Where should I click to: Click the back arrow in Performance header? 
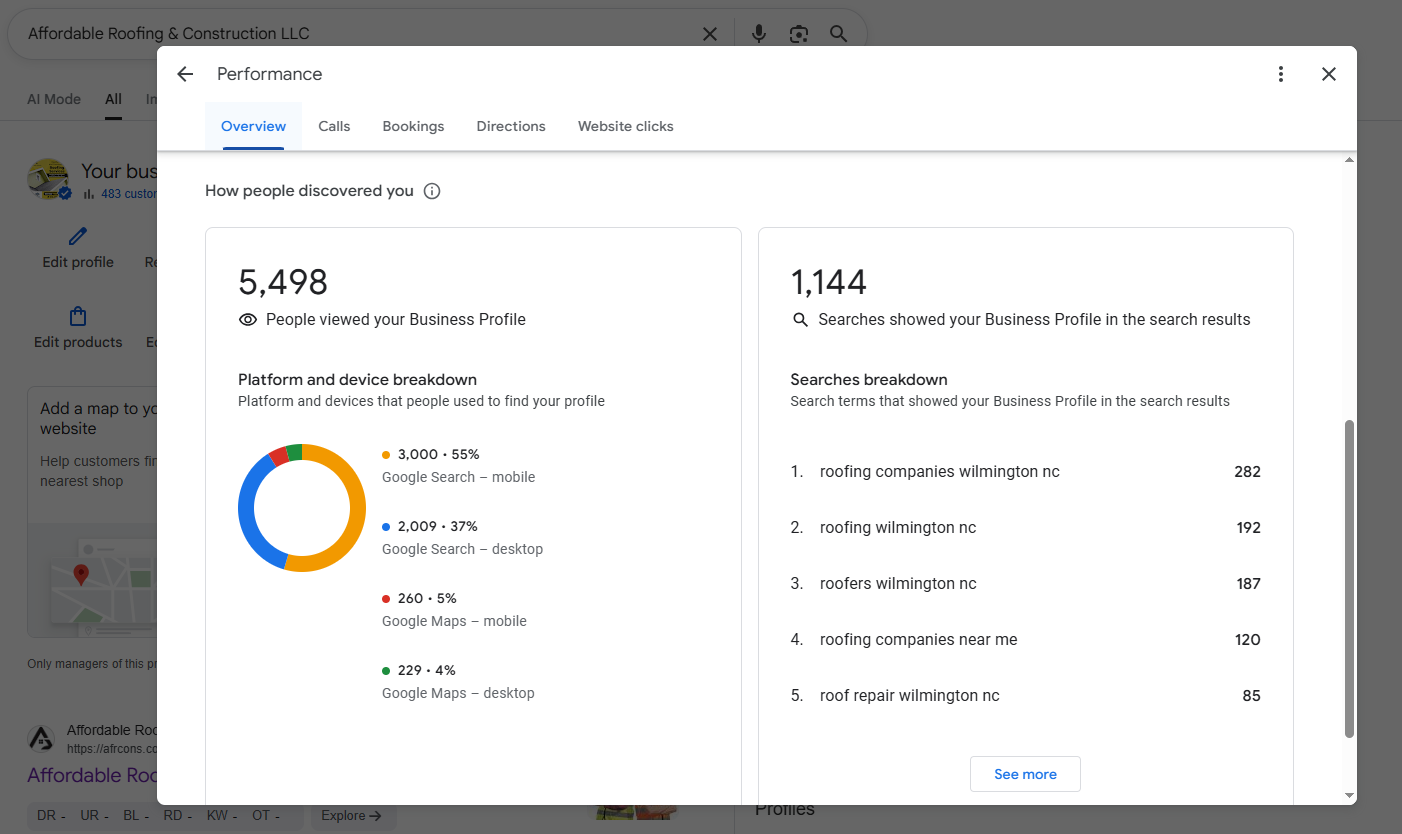coord(185,74)
